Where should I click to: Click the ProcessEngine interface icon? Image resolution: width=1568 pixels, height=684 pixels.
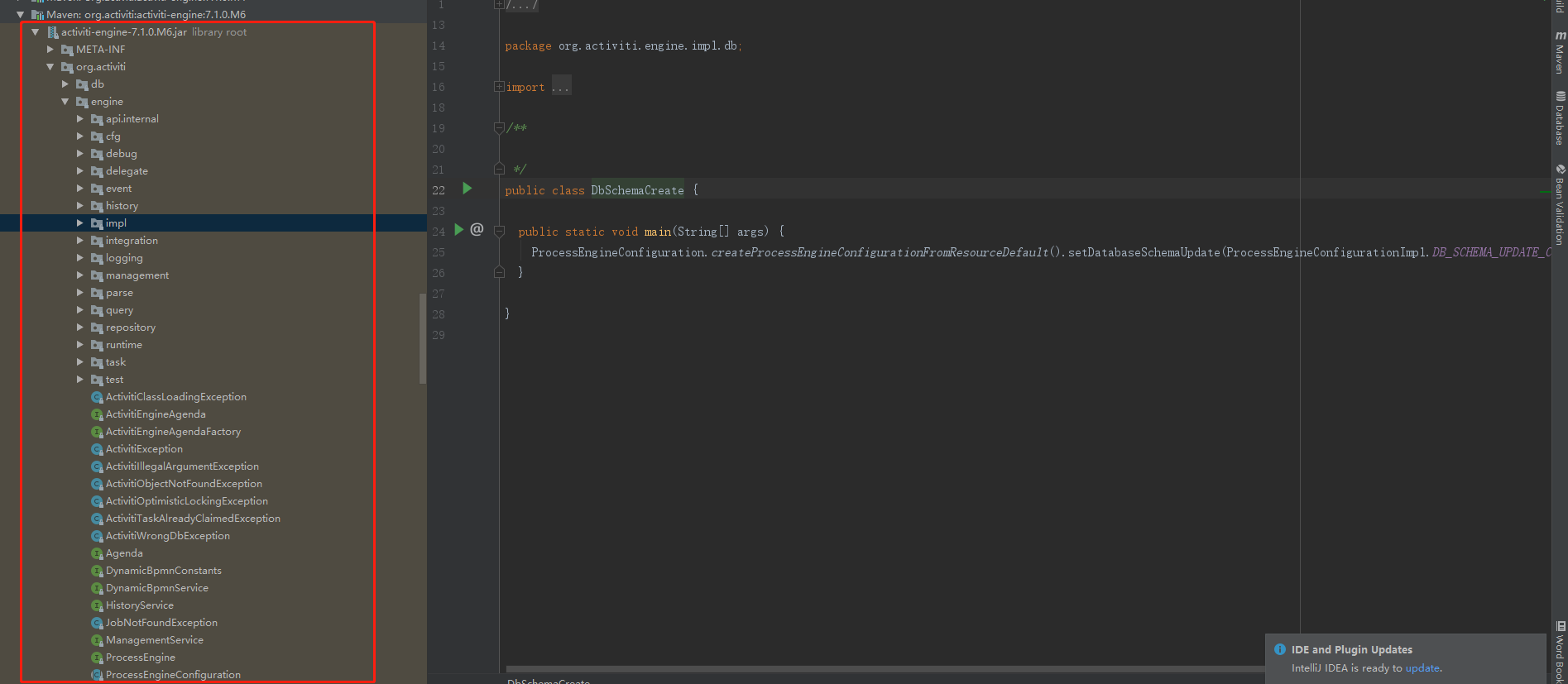coord(97,658)
